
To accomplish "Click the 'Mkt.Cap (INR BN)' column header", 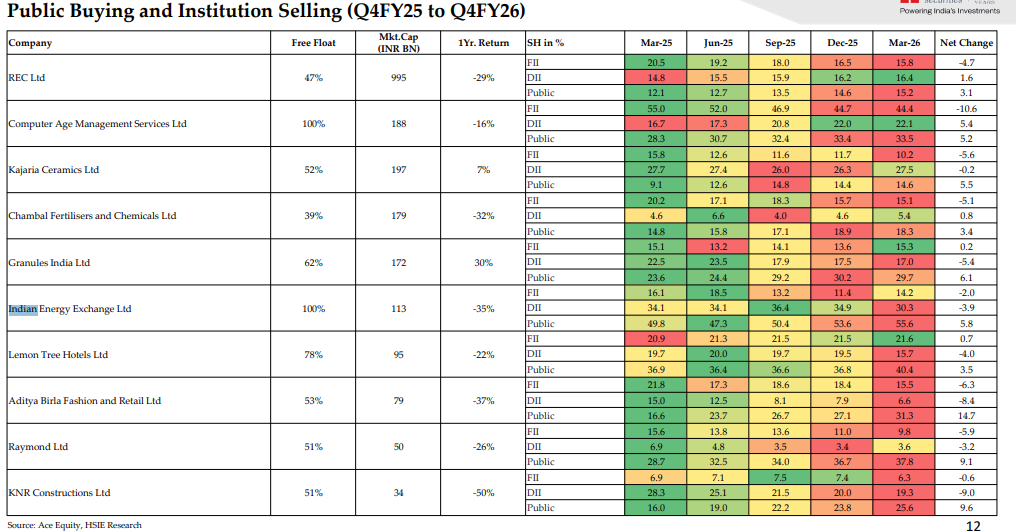I will (x=398, y=43).
